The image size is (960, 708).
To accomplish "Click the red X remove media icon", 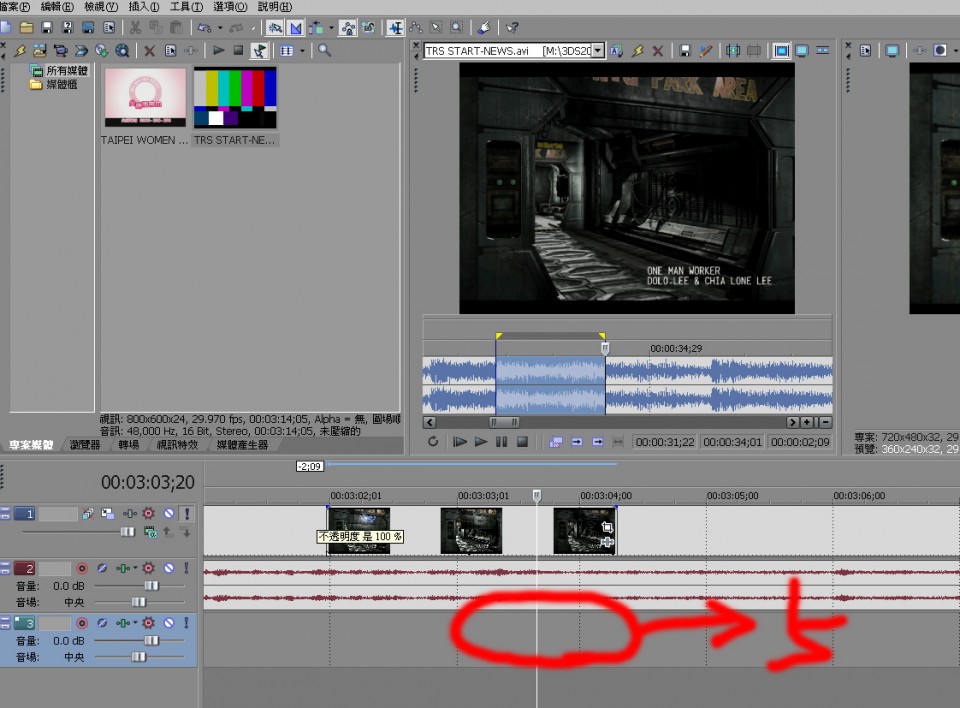I will pyautogui.click(x=149, y=50).
